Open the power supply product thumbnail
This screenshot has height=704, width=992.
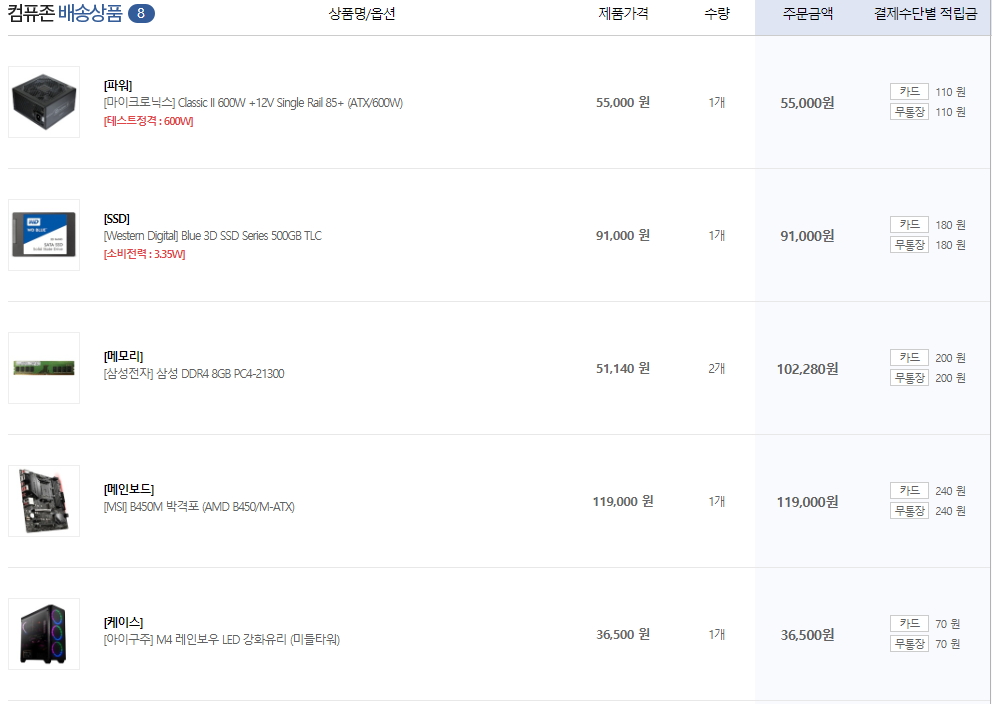coord(44,102)
